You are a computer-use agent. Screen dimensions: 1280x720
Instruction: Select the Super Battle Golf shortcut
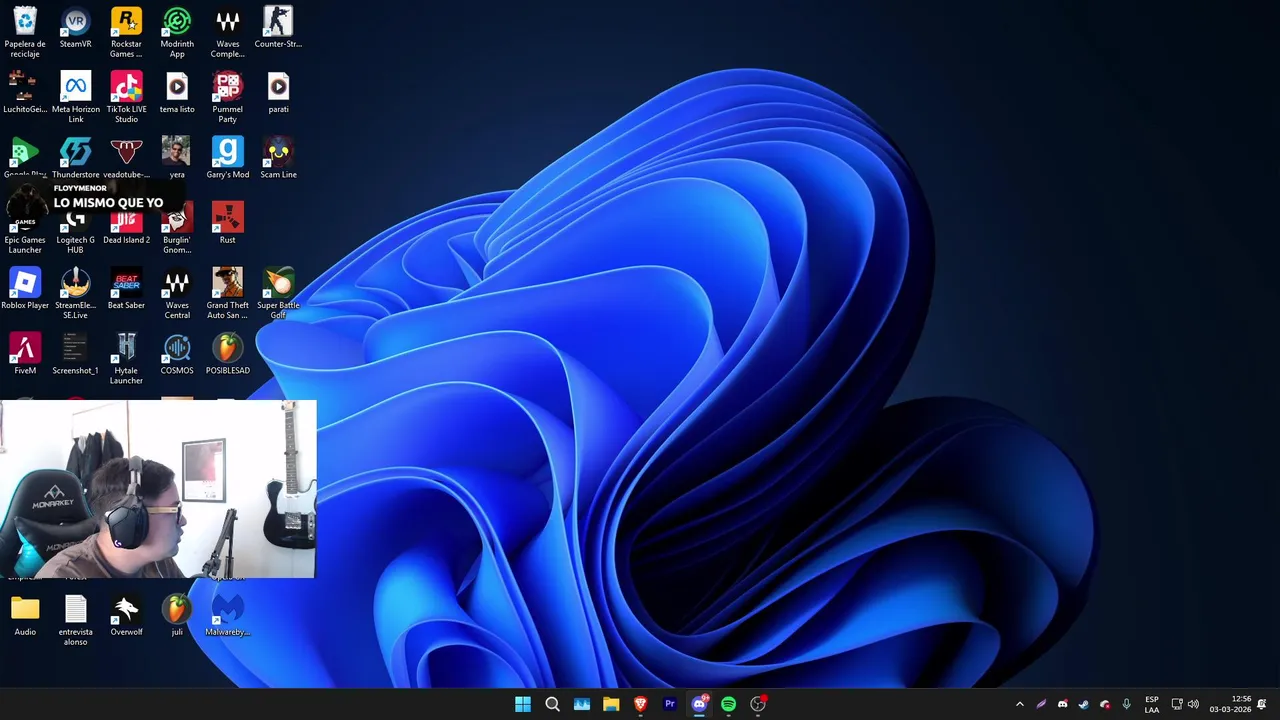coord(278,293)
